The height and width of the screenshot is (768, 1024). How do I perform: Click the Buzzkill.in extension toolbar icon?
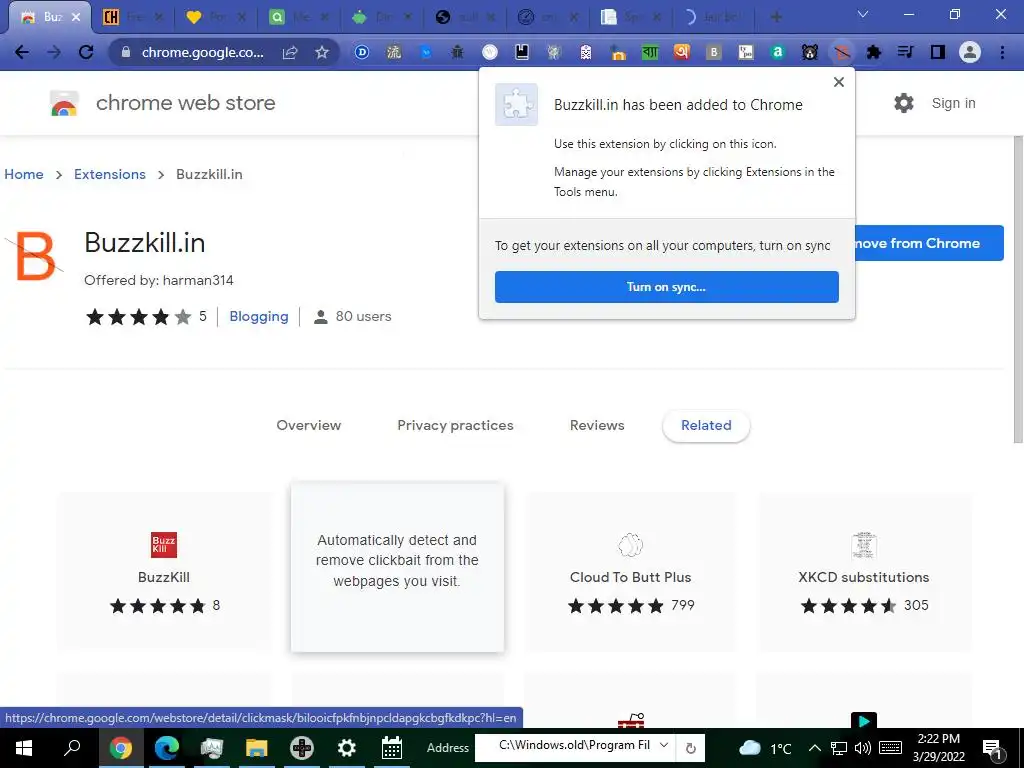coord(842,52)
